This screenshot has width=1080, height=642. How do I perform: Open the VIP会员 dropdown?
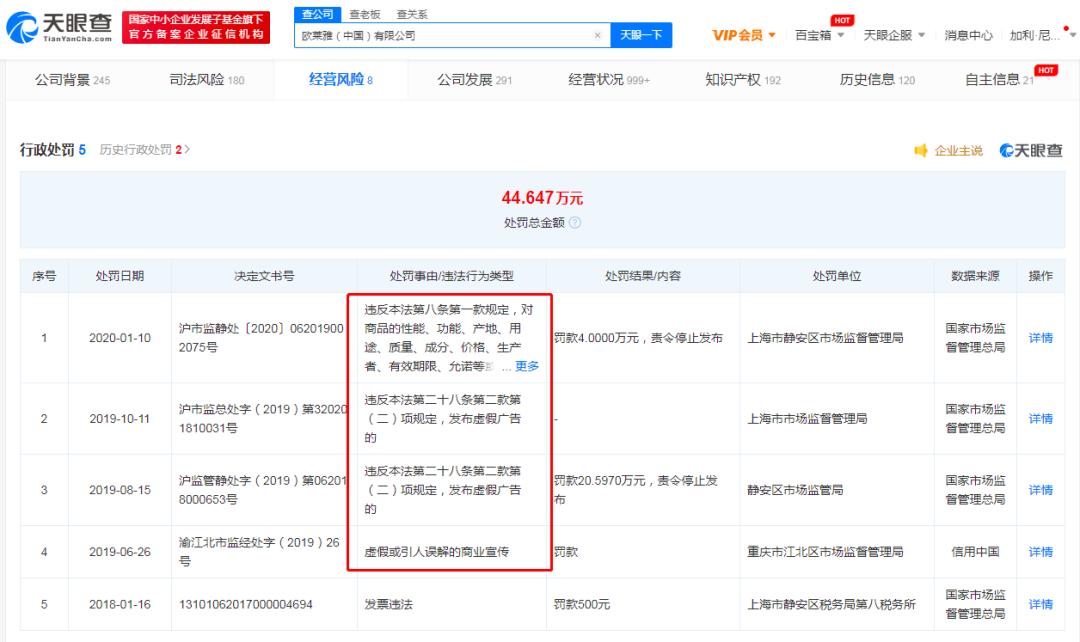click(744, 35)
